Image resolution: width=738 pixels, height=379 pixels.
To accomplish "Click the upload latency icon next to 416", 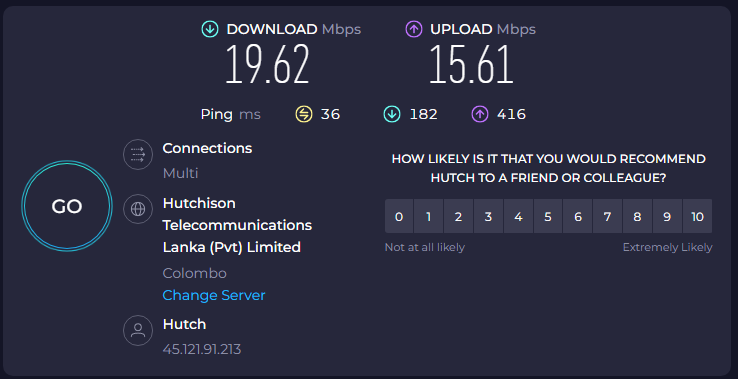I will pyautogui.click(x=480, y=114).
